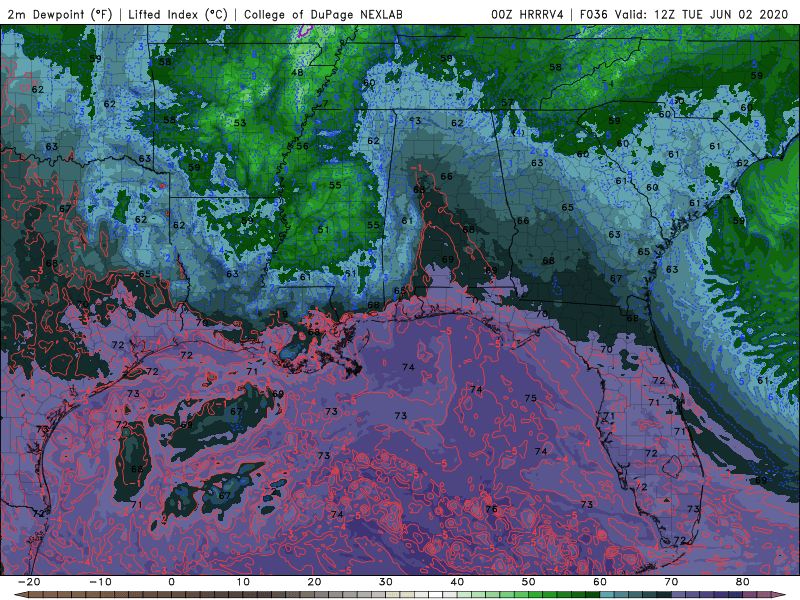Viewport: 800px width, 600px height.
Task: Click the 56 dewpoint value on the map
Action: (x=303, y=146)
